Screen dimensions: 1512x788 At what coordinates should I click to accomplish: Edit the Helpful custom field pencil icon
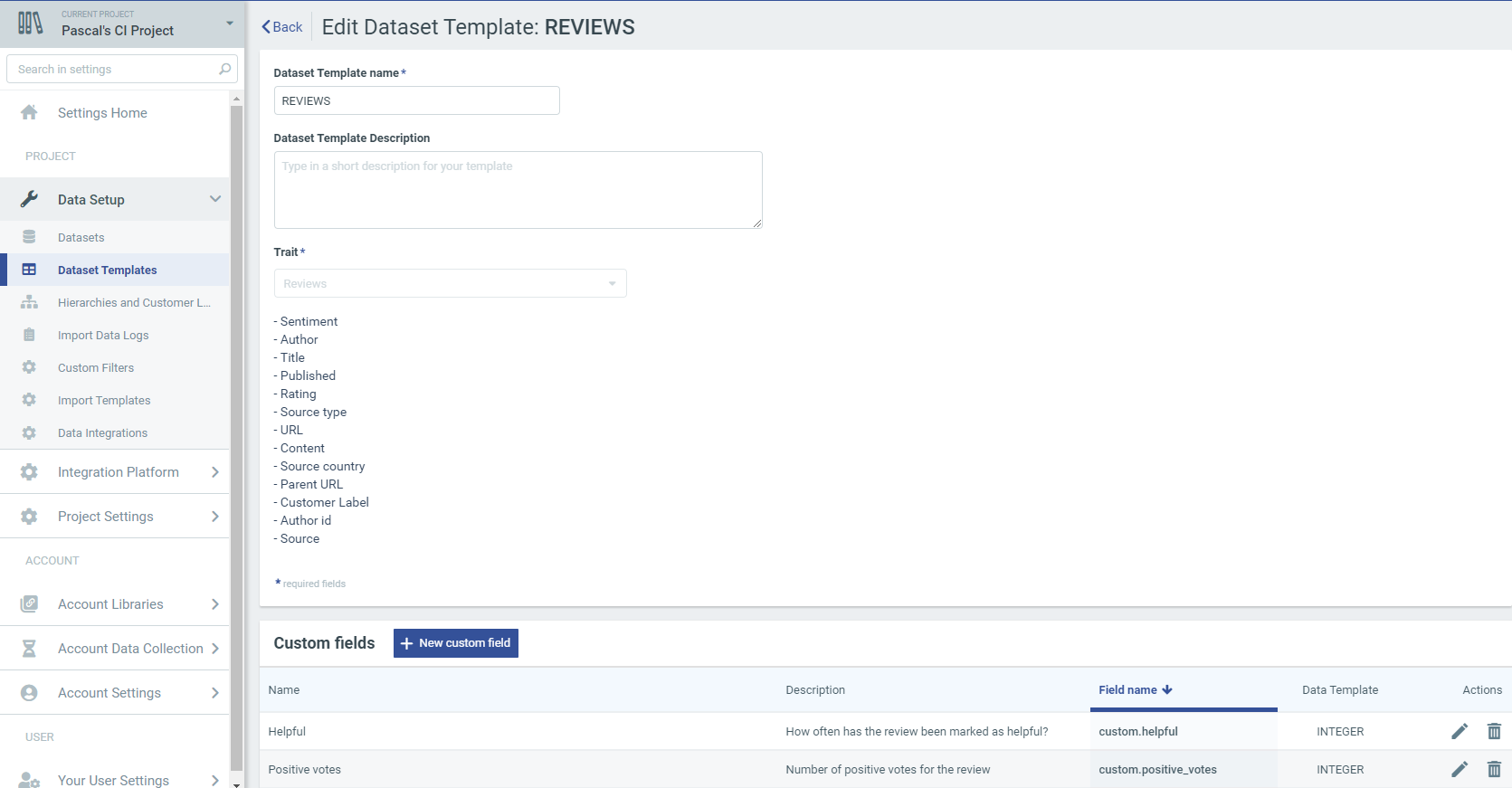[1460, 731]
